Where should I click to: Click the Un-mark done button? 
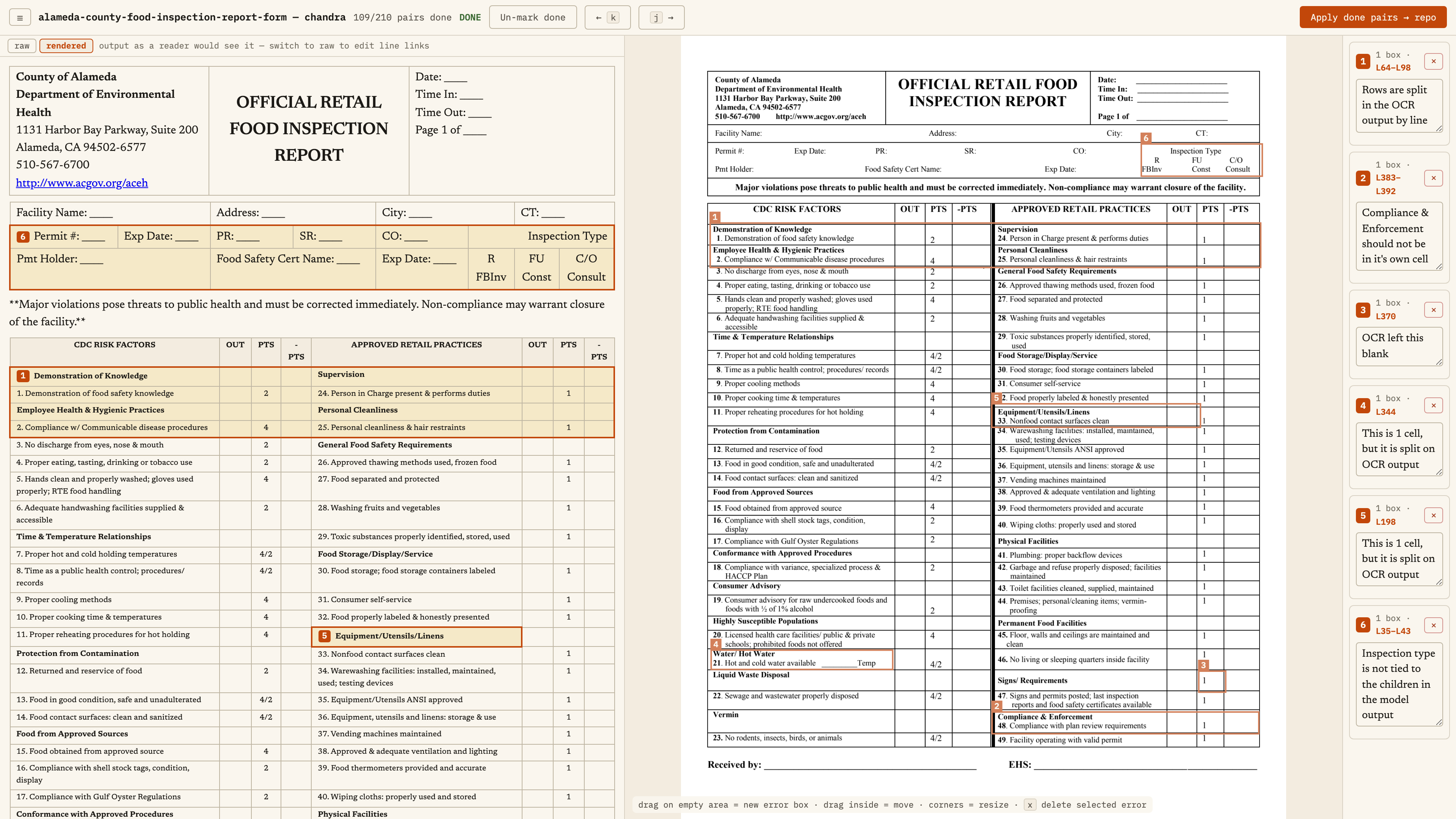(x=532, y=17)
